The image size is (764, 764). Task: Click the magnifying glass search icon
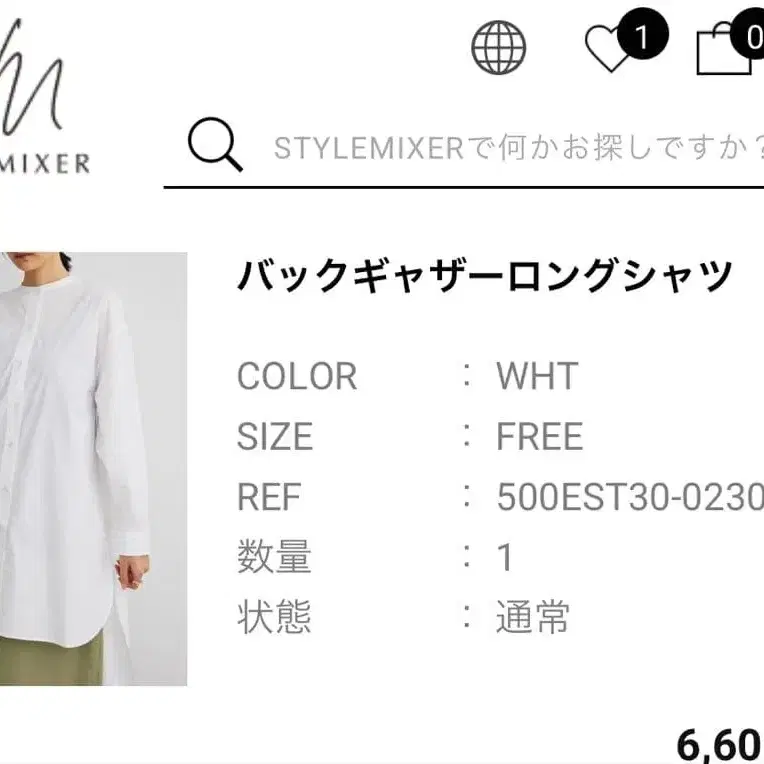click(215, 144)
